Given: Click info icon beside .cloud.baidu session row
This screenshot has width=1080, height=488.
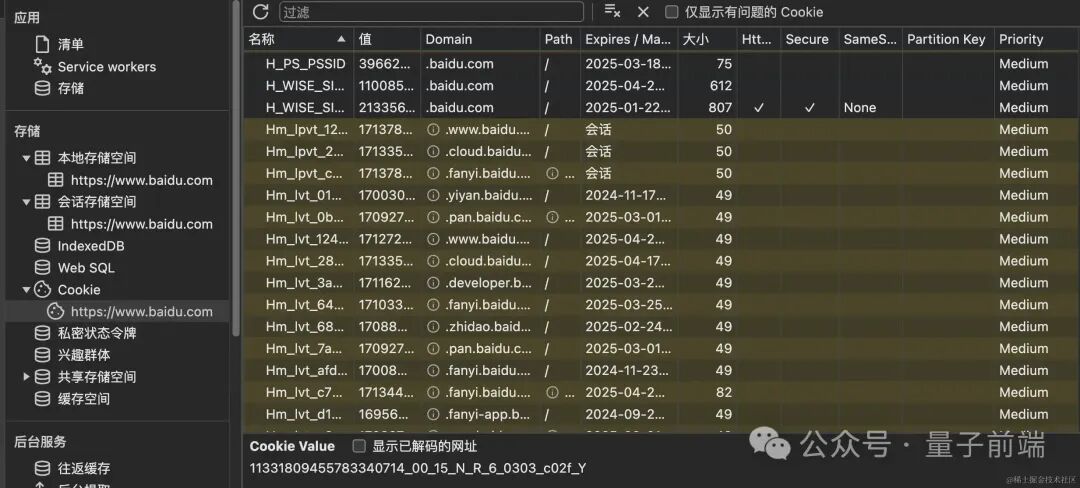Looking at the screenshot, I should 433,151.
